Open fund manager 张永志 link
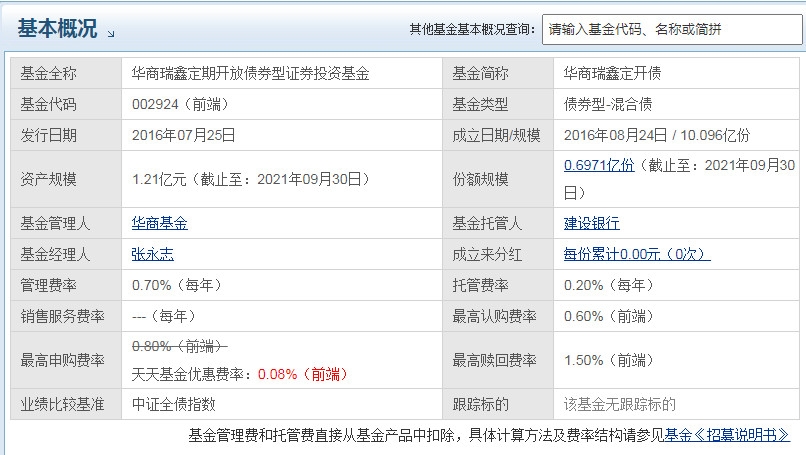806x455 pixels. point(153,254)
